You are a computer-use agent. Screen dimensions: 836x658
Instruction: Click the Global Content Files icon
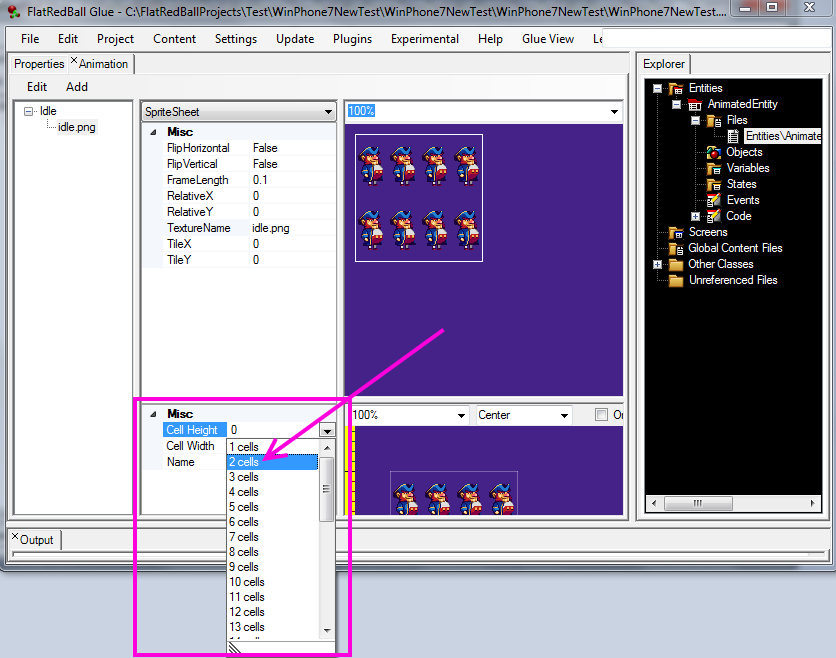click(676, 248)
